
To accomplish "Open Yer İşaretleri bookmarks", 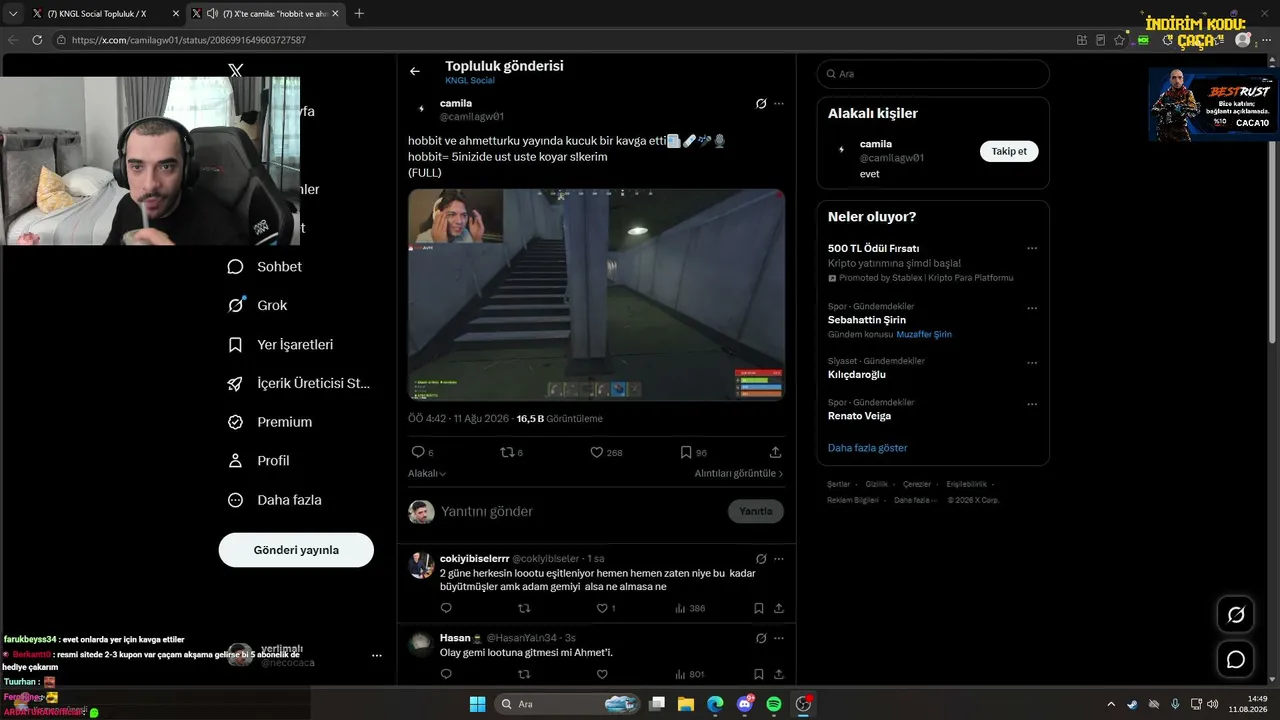I will pyautogui.click(x=281, y=345).
